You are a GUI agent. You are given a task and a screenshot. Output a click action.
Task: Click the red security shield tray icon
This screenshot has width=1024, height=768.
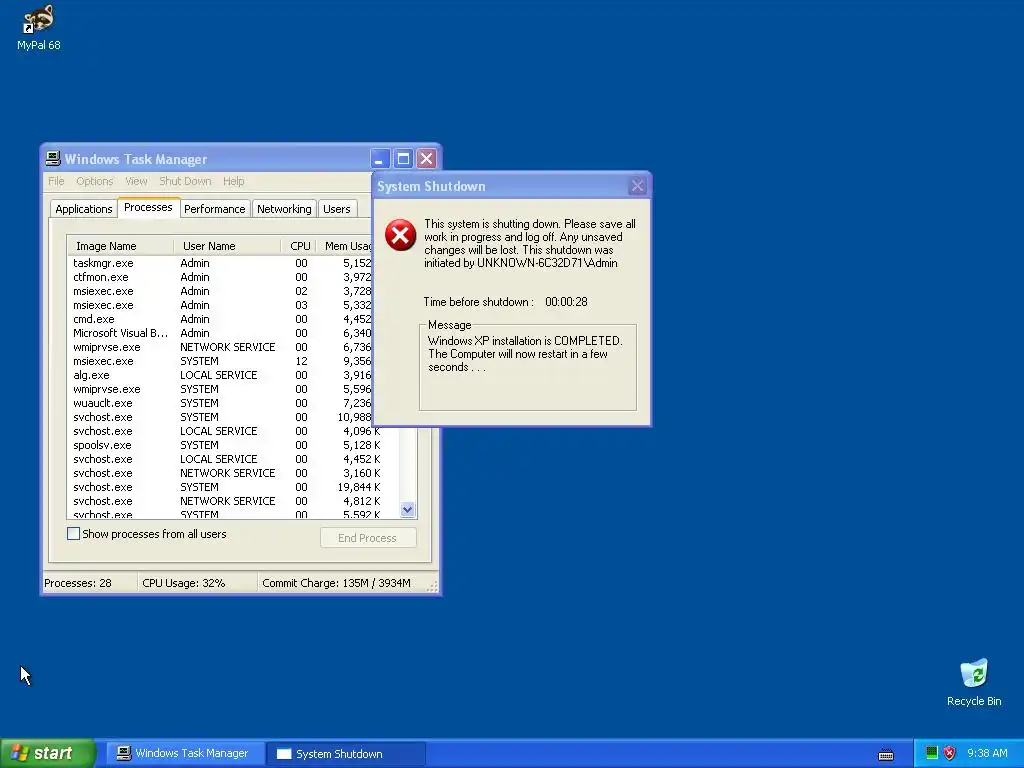(x=949, y=753)
